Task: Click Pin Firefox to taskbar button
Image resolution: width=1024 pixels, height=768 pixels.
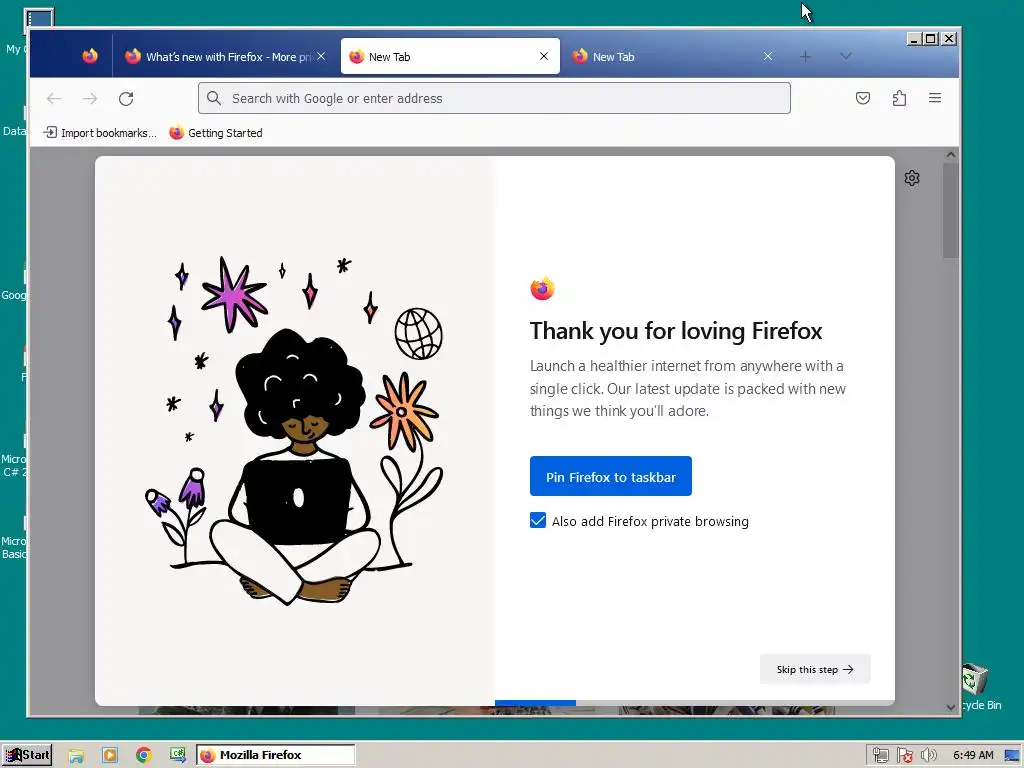Action: (x=611, y=476)
